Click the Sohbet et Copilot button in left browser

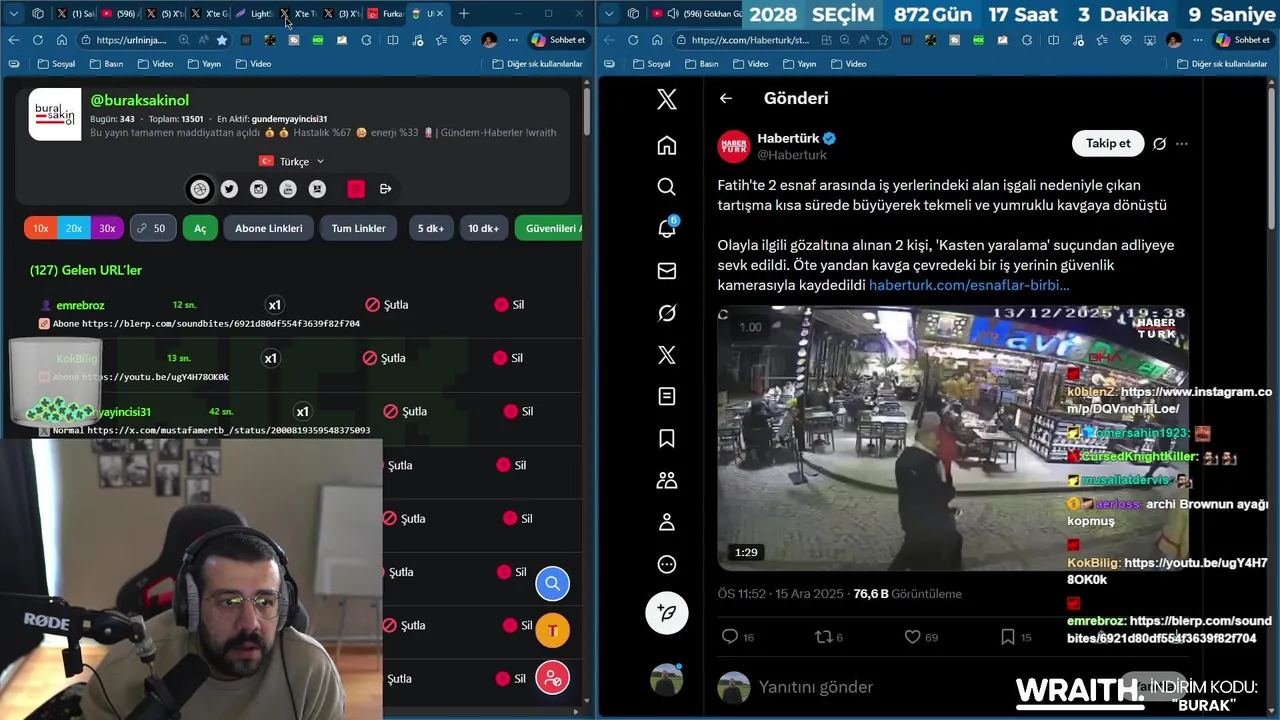click(x=558, y=40)
